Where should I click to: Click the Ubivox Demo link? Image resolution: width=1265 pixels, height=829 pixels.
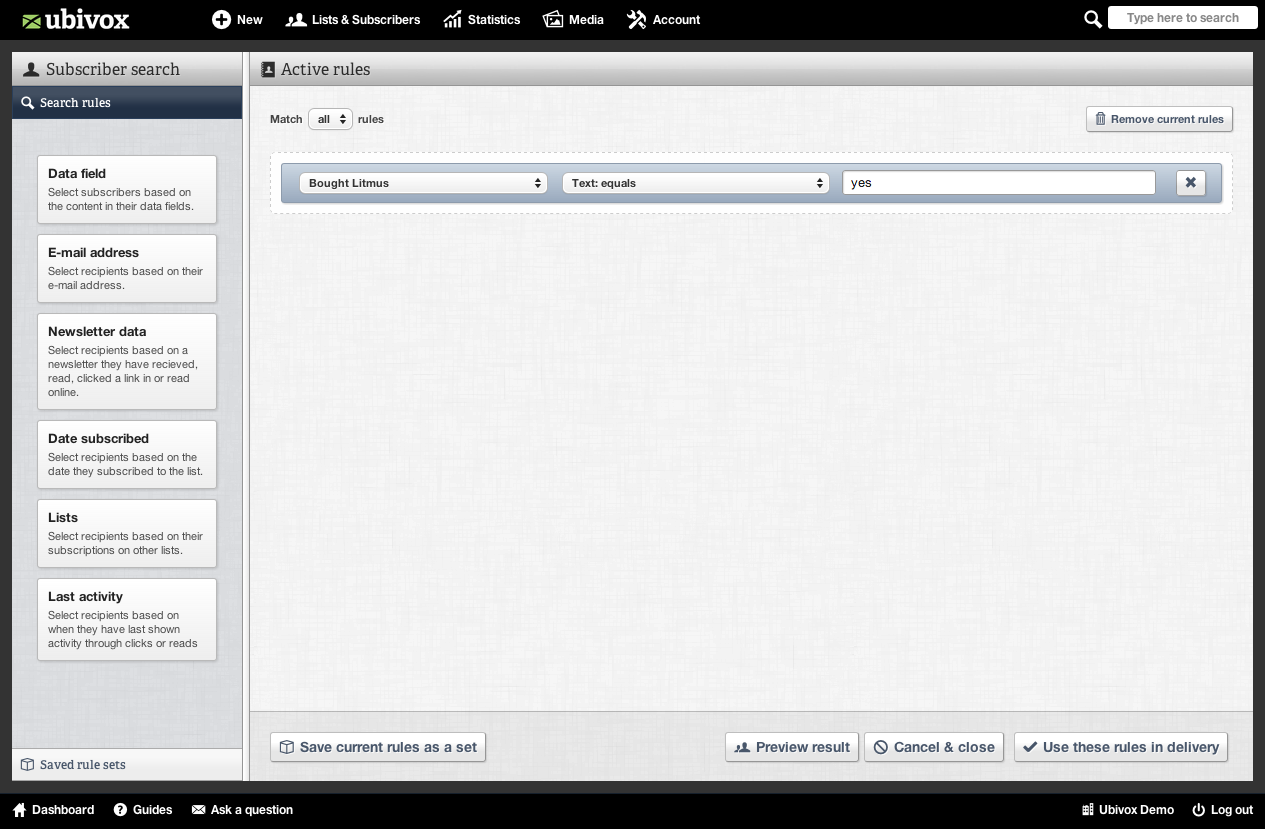1128,810
